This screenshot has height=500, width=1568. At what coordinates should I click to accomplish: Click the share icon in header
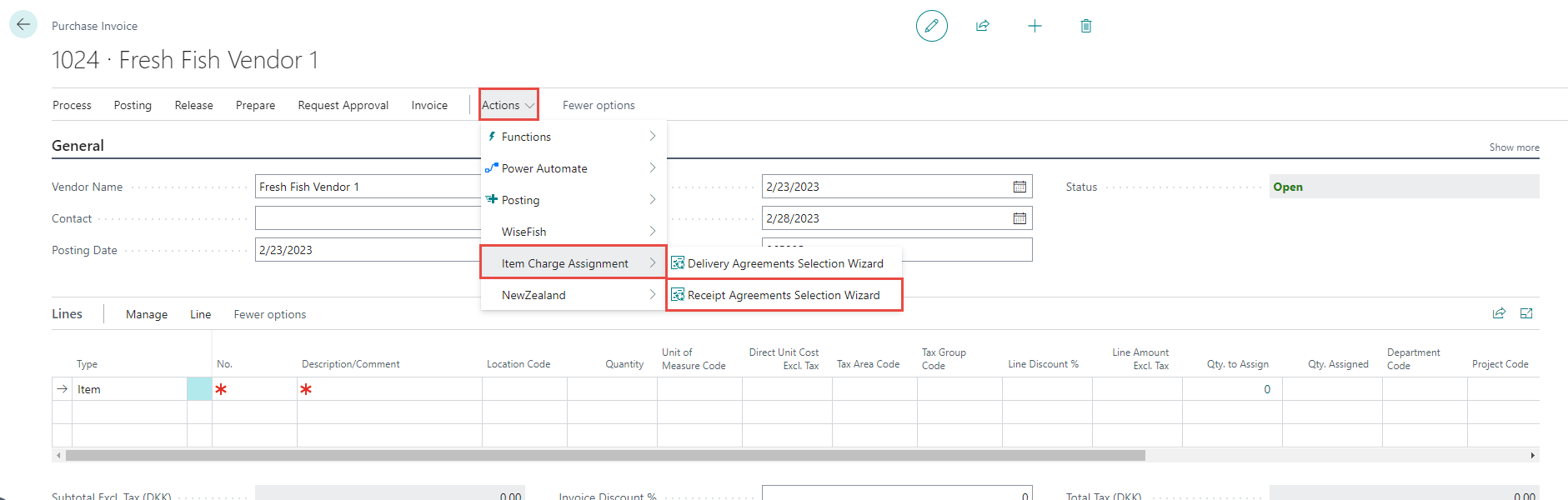(x=983, y=26)
